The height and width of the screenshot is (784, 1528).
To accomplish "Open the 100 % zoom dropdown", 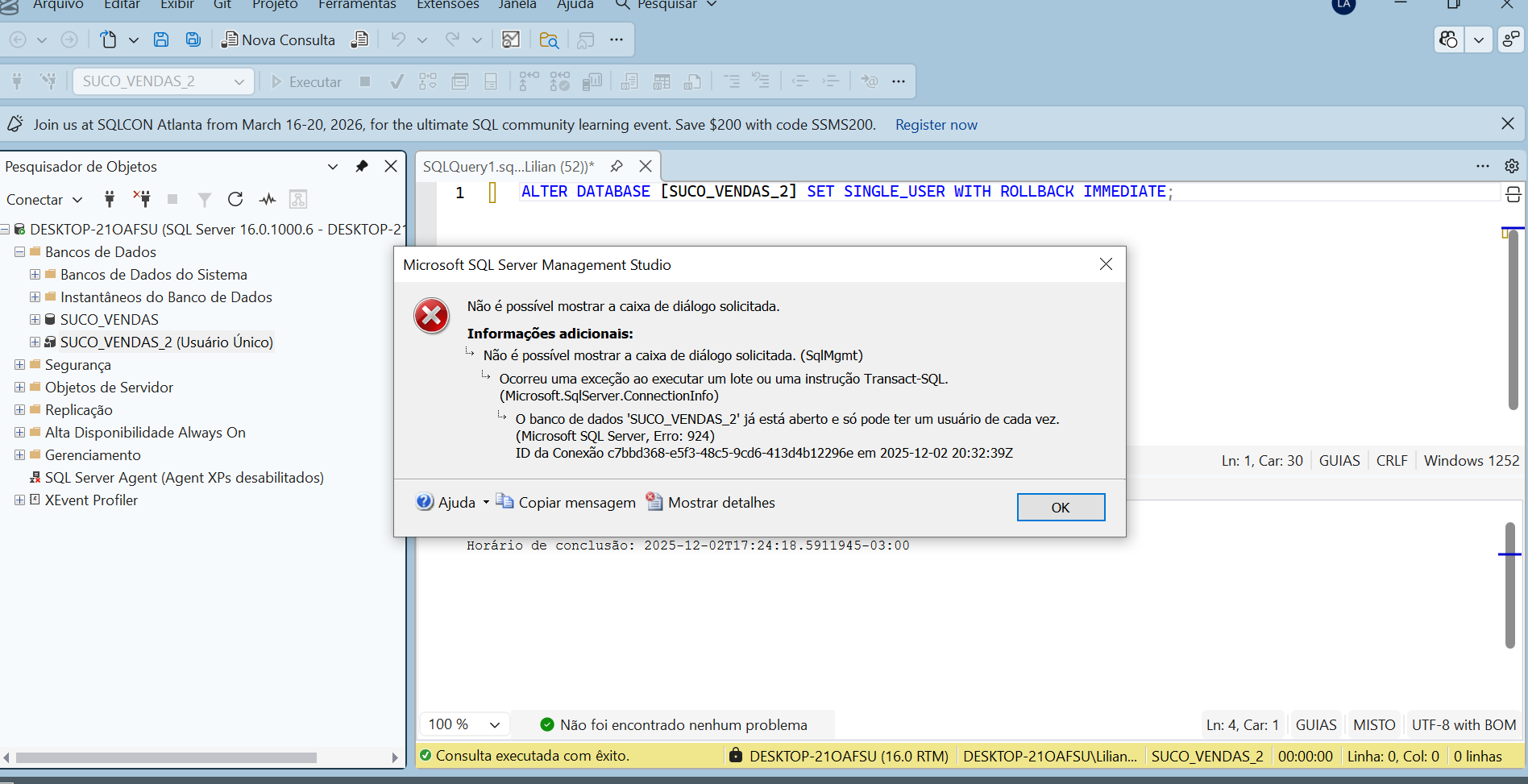I will point(495,724).
